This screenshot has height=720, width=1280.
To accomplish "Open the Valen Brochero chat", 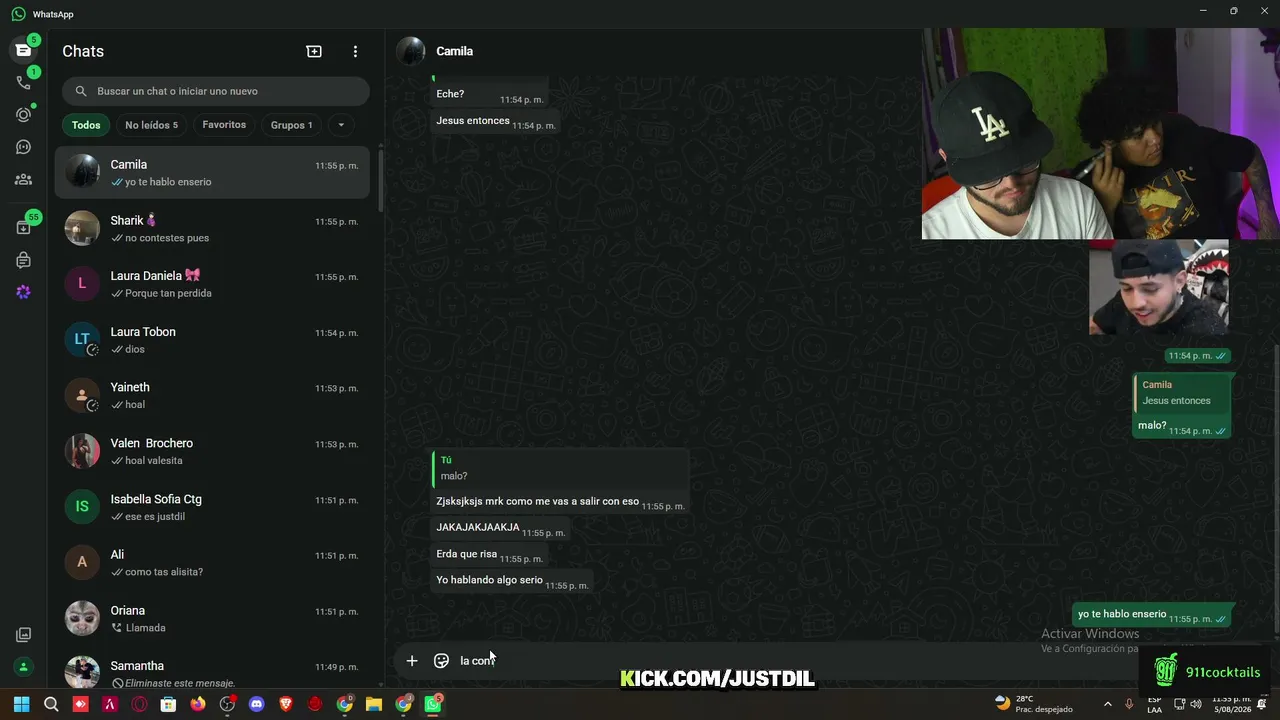I will point(212,451).
